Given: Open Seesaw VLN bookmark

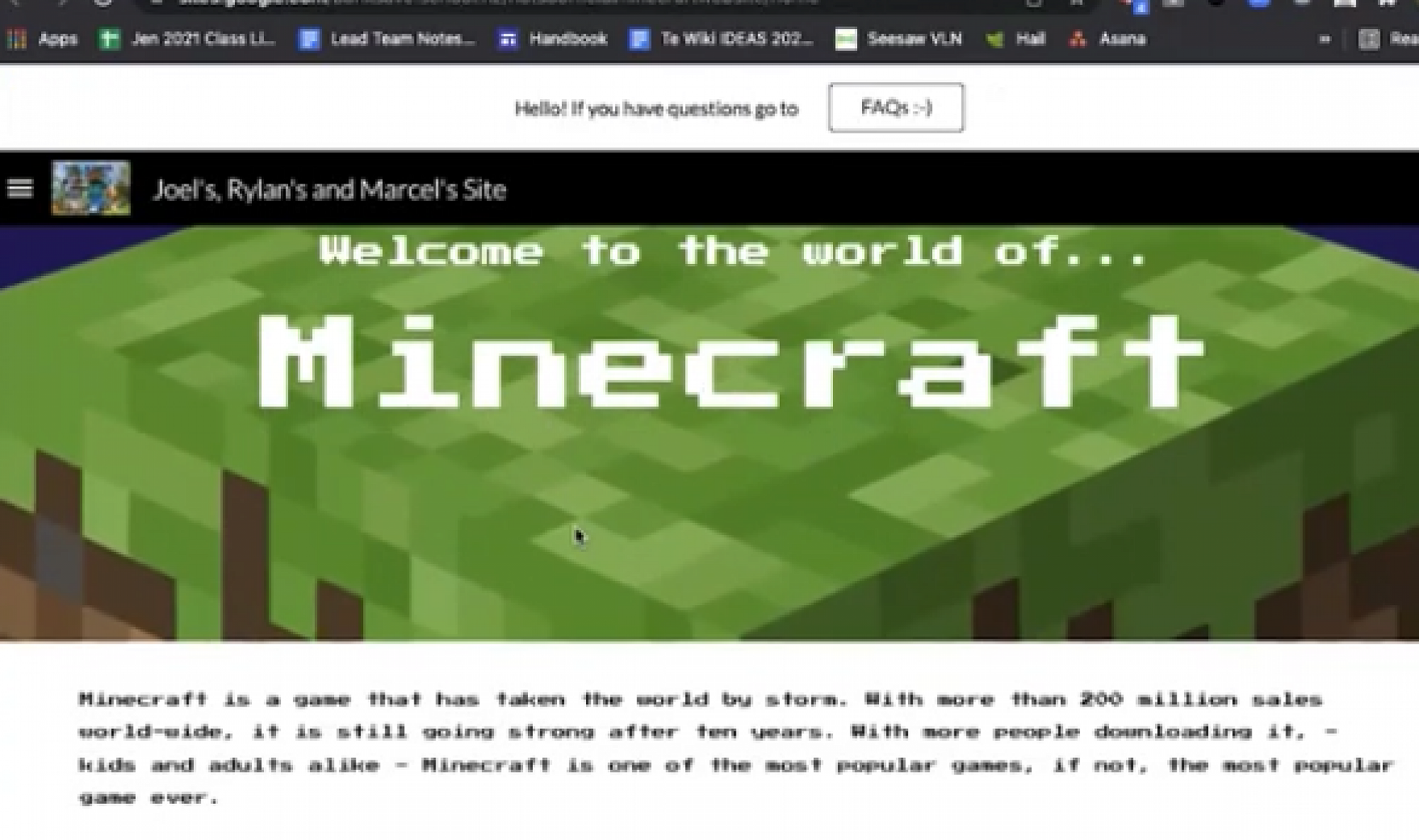Looking at the screenshot, I should click(x=899, y=39).
